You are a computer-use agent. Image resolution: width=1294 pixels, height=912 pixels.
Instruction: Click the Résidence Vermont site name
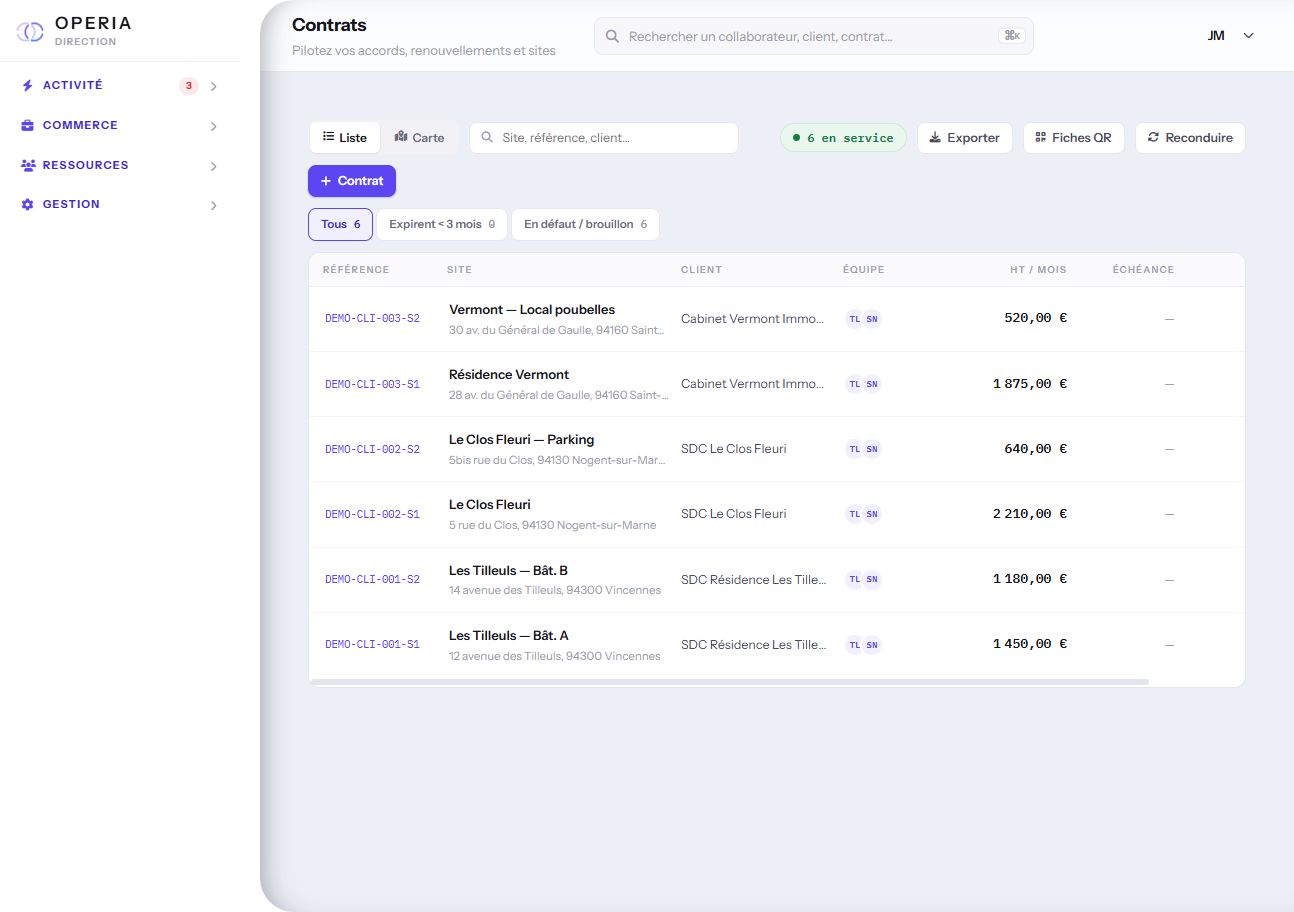509,375
